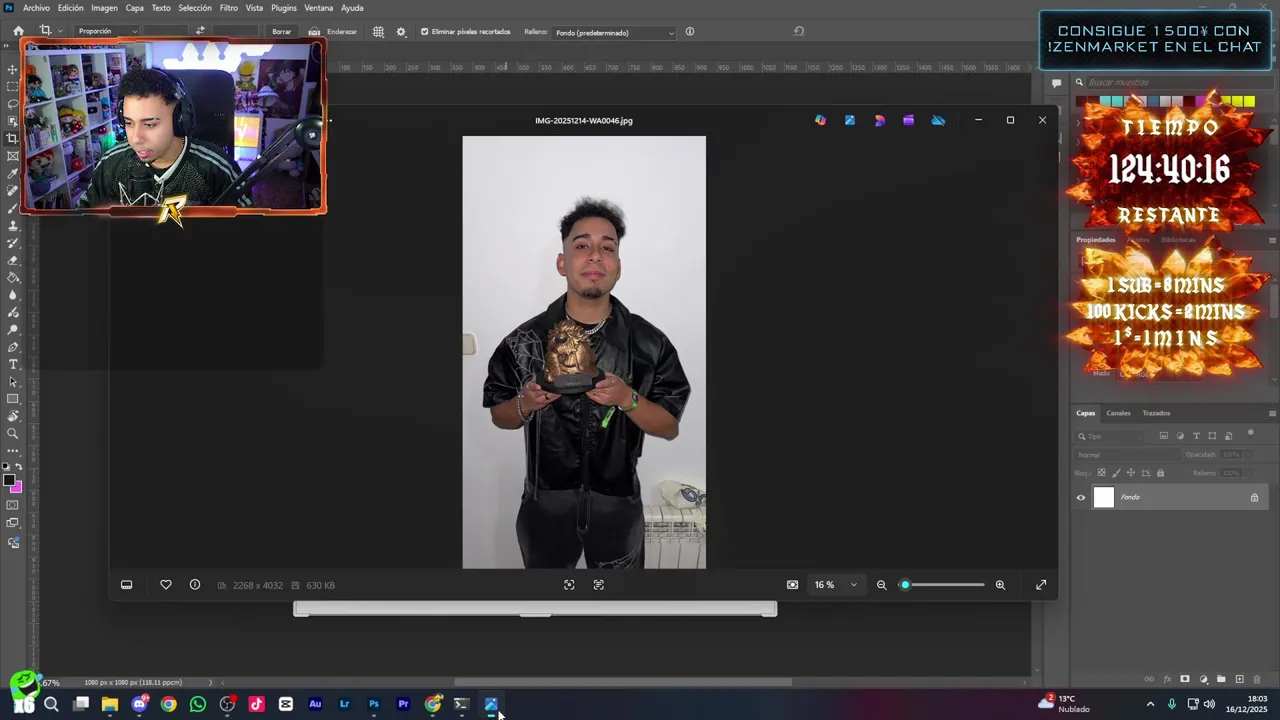Toggle Quick Mask mode
The height and width of the screenshot is (720, 1280).
pyautogui.click(x=13, y=505)
